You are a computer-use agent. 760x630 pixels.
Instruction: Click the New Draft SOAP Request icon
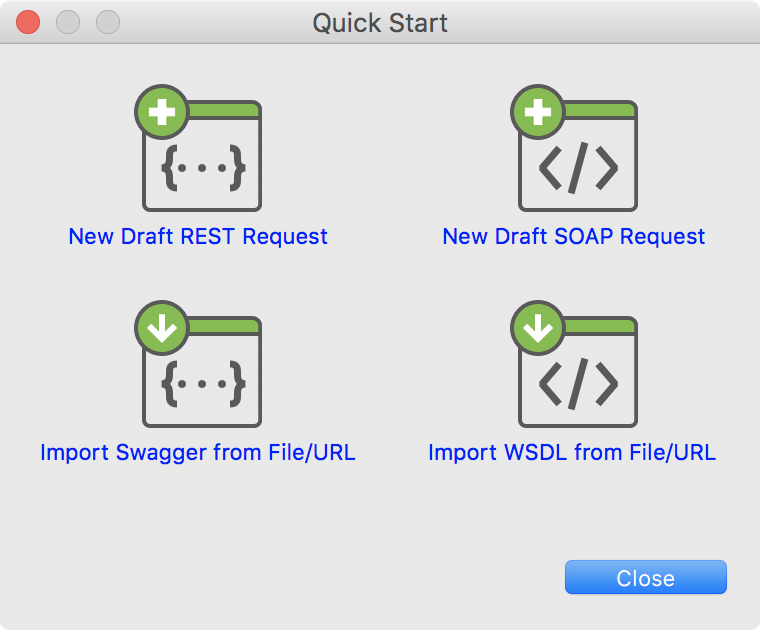tap(576, 155)
